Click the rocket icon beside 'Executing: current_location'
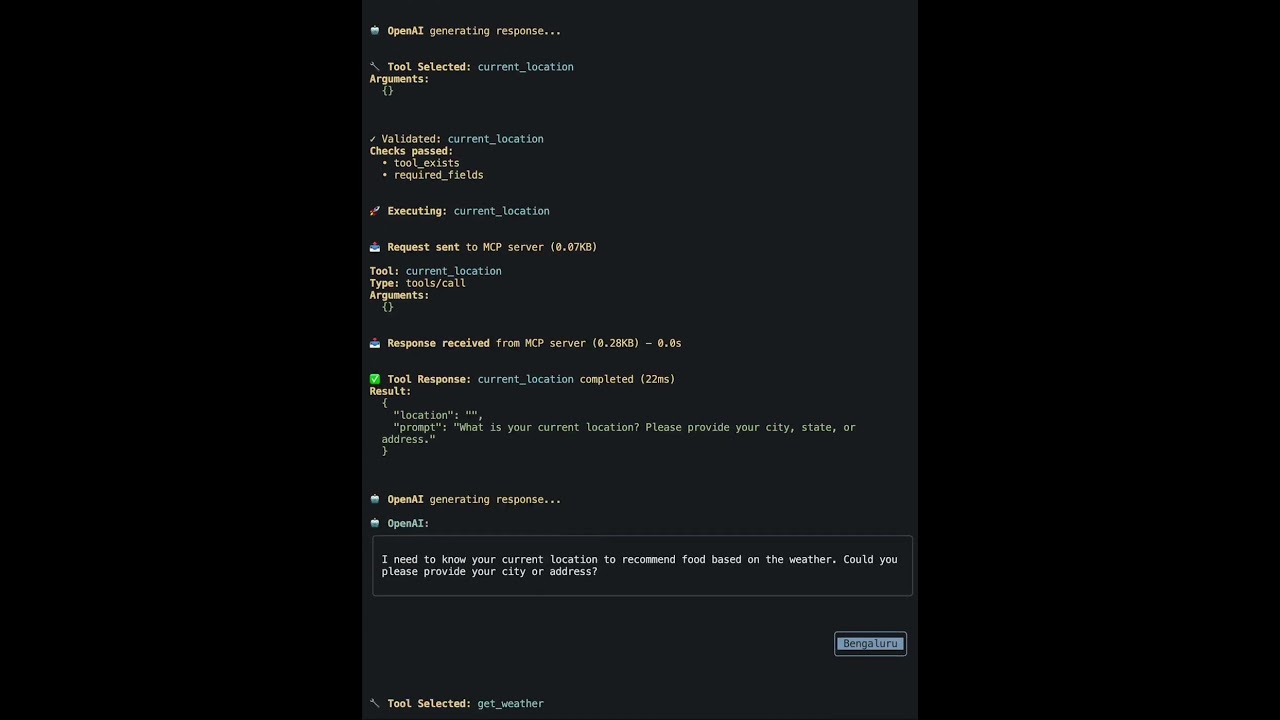This screenshot has width=1280, height=720. pos(375,211)
